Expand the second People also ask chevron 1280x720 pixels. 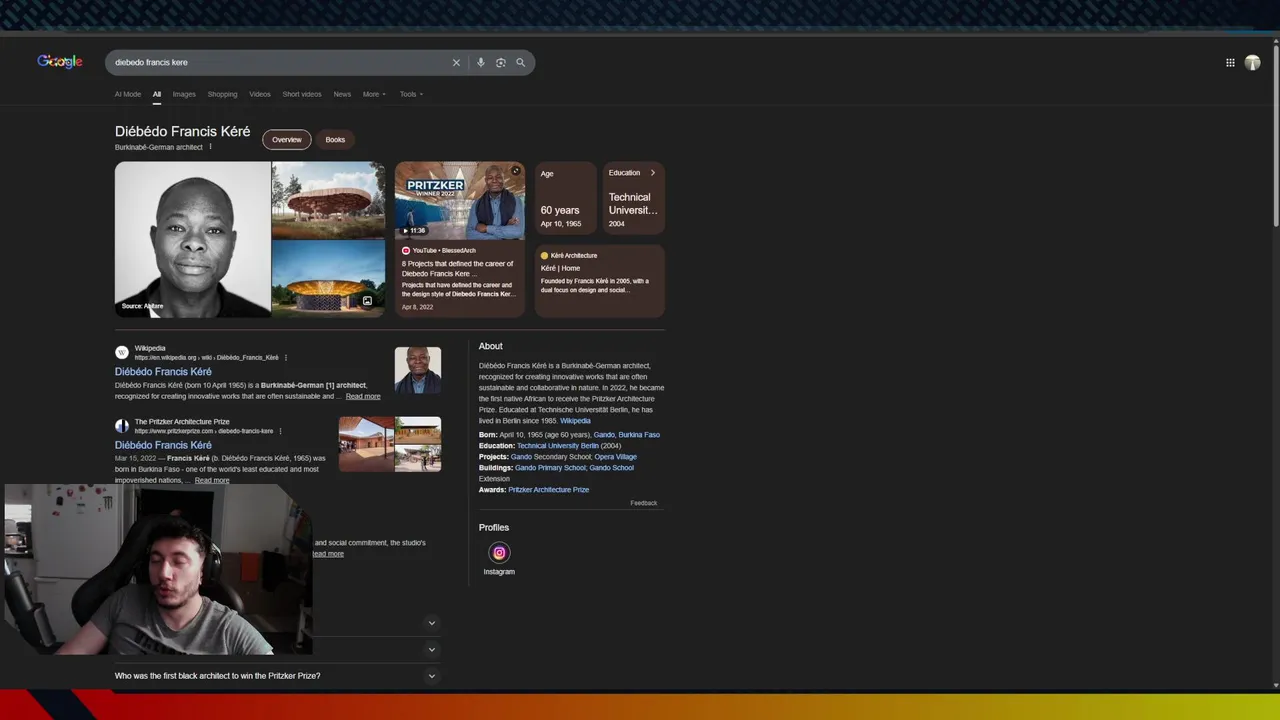pyautogui.click(x=432, y=649)
